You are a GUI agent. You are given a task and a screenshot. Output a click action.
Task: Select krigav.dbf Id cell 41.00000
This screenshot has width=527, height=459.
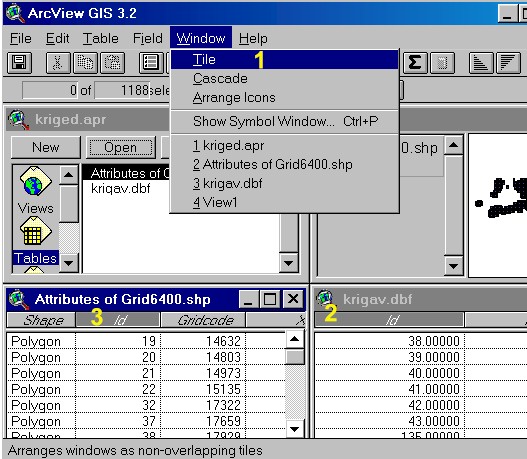(x=390, y=389)
